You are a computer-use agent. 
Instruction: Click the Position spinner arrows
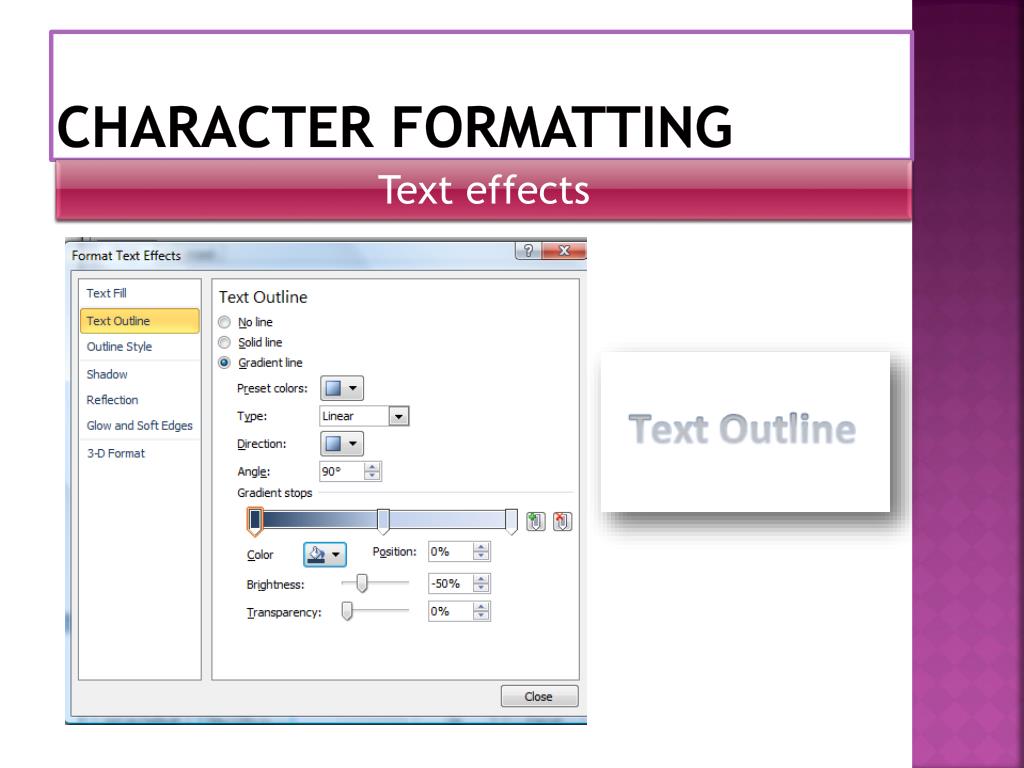pos(481,552)
